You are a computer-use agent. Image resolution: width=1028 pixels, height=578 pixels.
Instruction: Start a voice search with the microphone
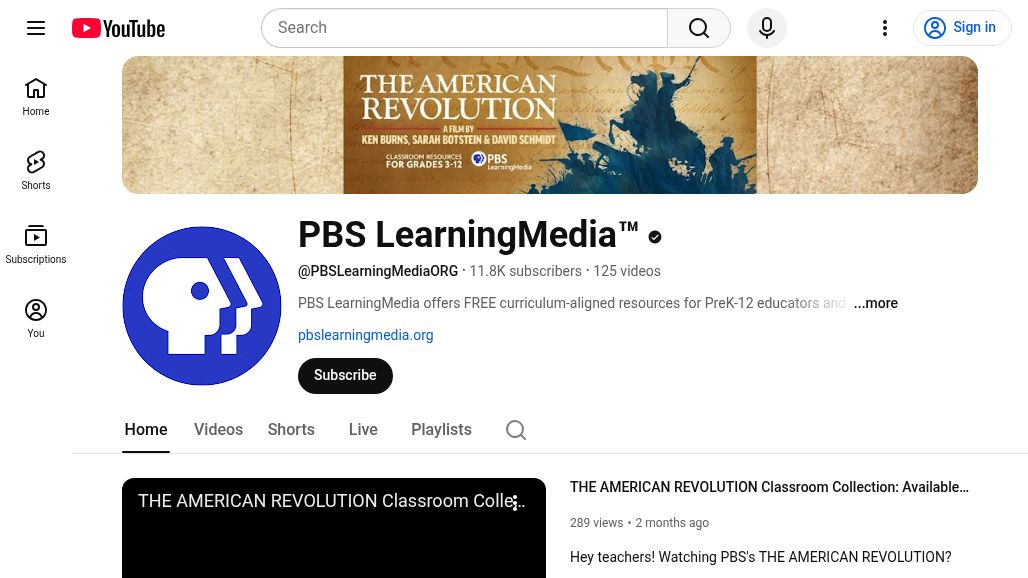point(766,27)
